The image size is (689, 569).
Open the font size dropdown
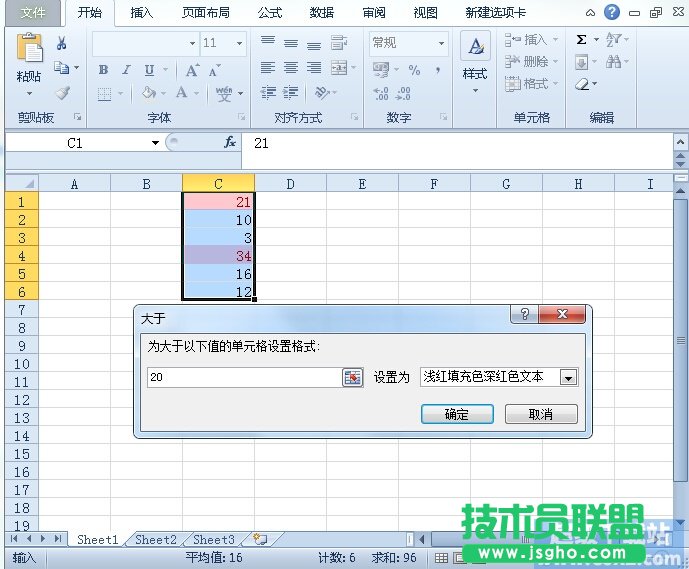239,44
